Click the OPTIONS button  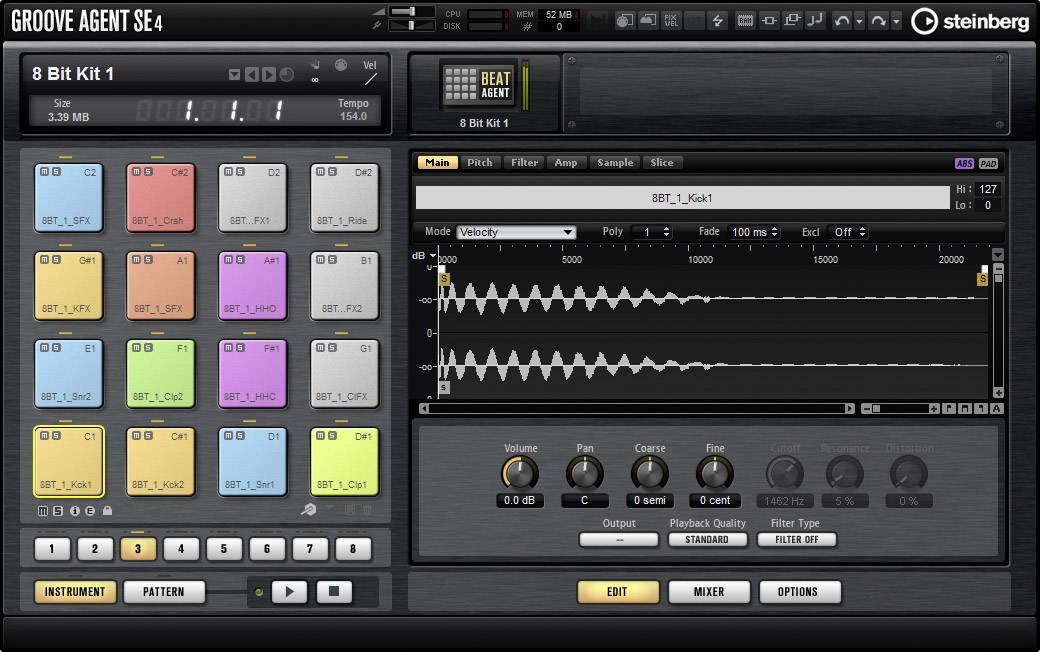pyautogui.click(x=799, y=591)
